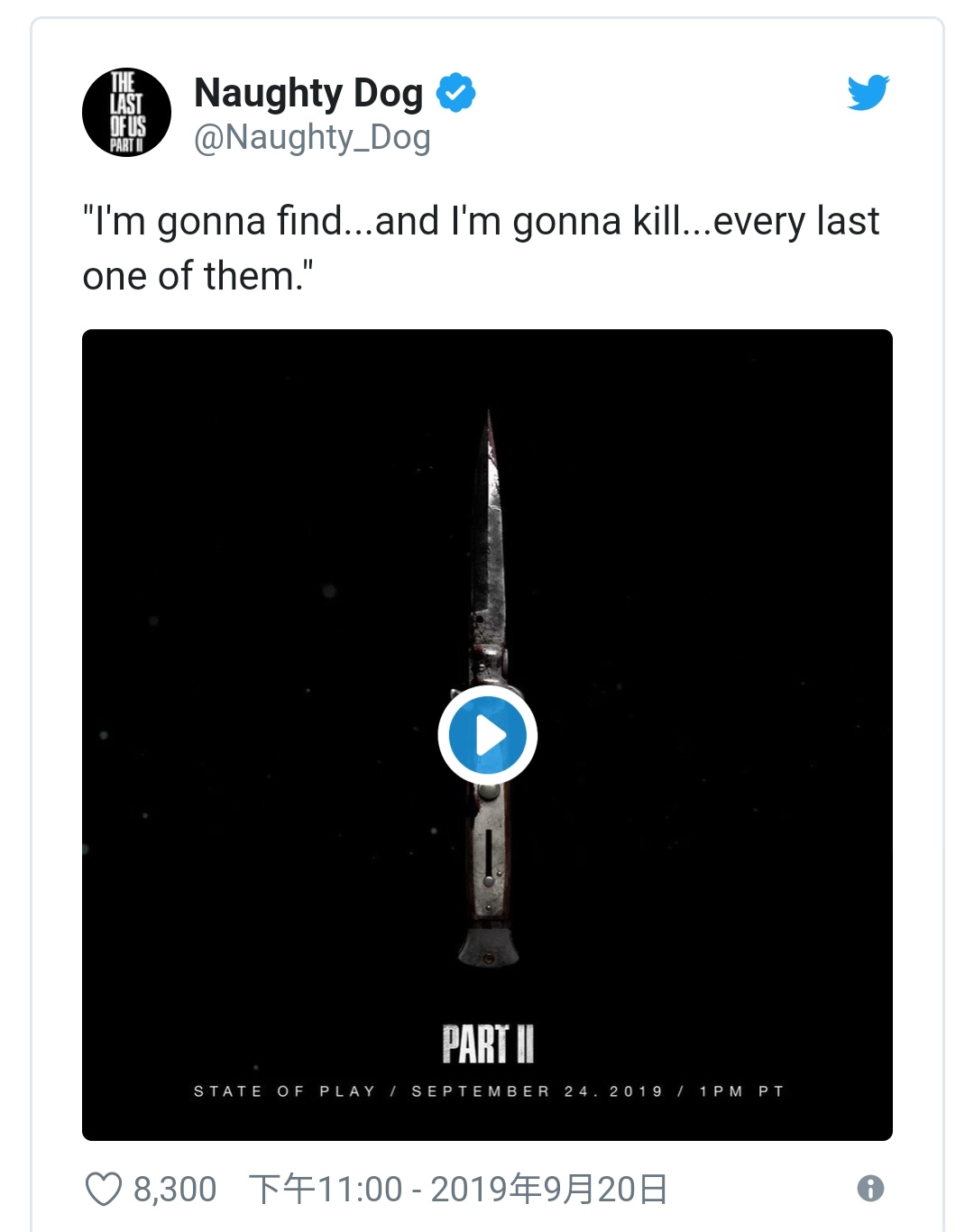Play the embedded video

(x=488, y=735)
